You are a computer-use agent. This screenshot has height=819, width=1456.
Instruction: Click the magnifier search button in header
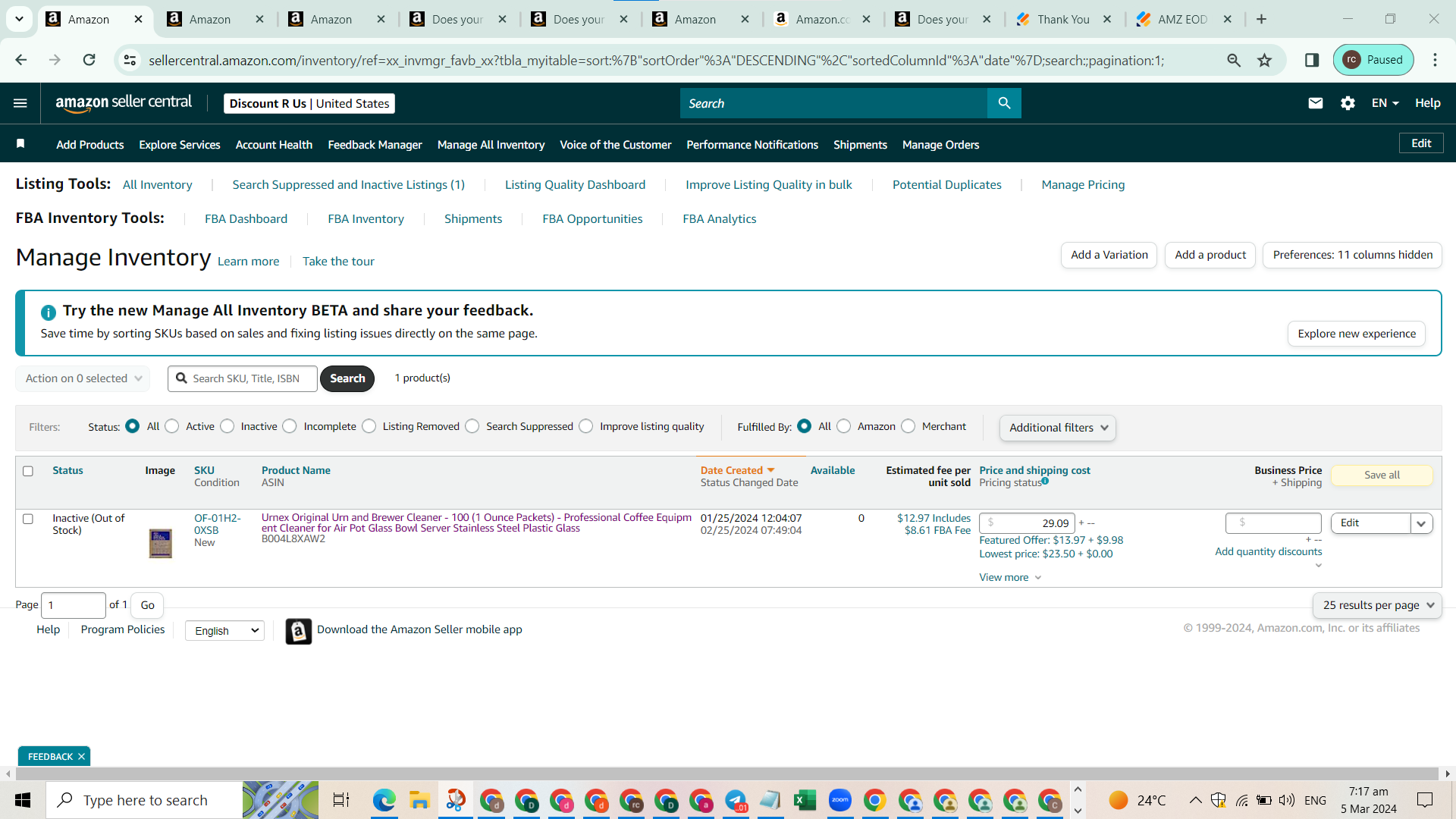(x=1004, y=103)
